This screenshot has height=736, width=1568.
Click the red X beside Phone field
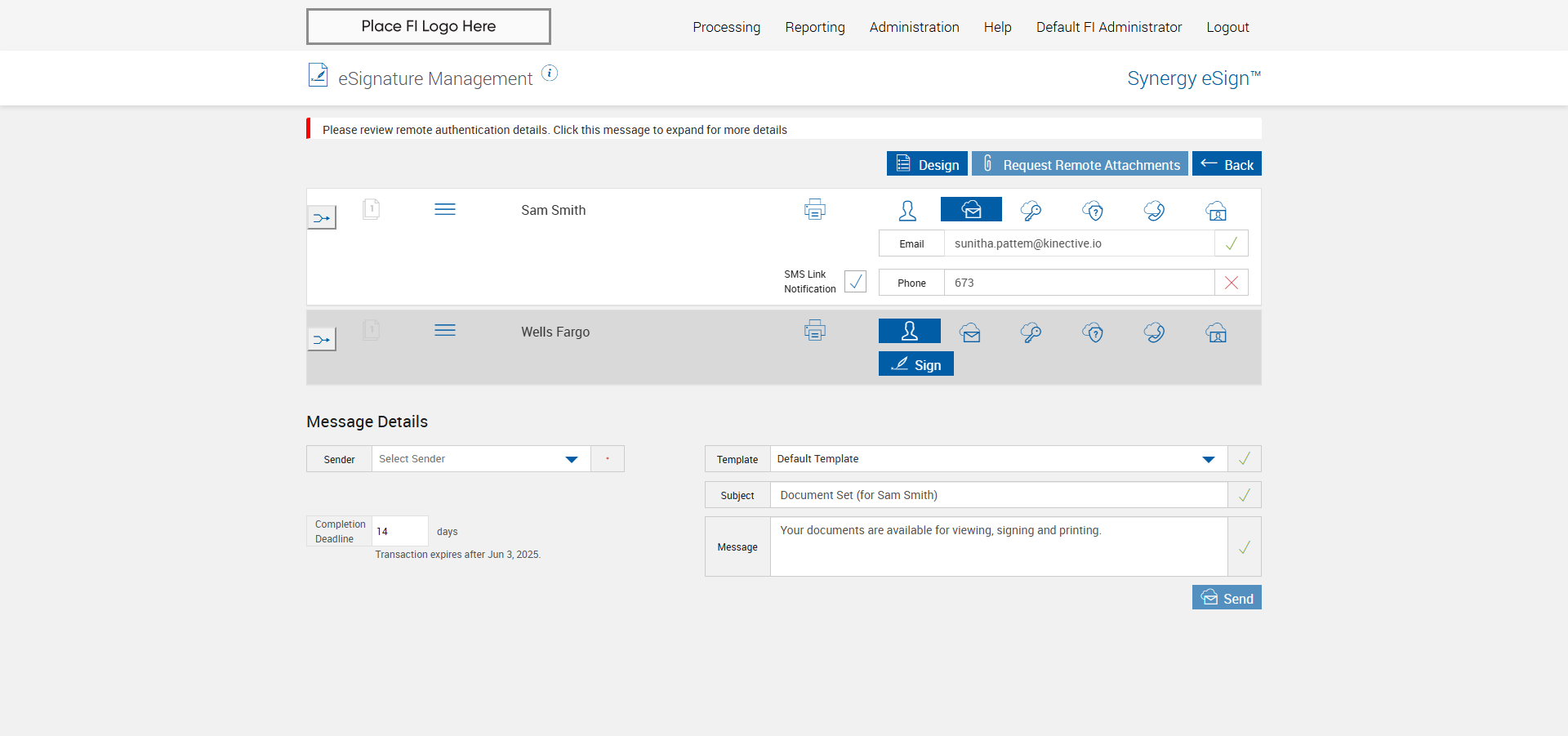click(x=1232, y=283)
